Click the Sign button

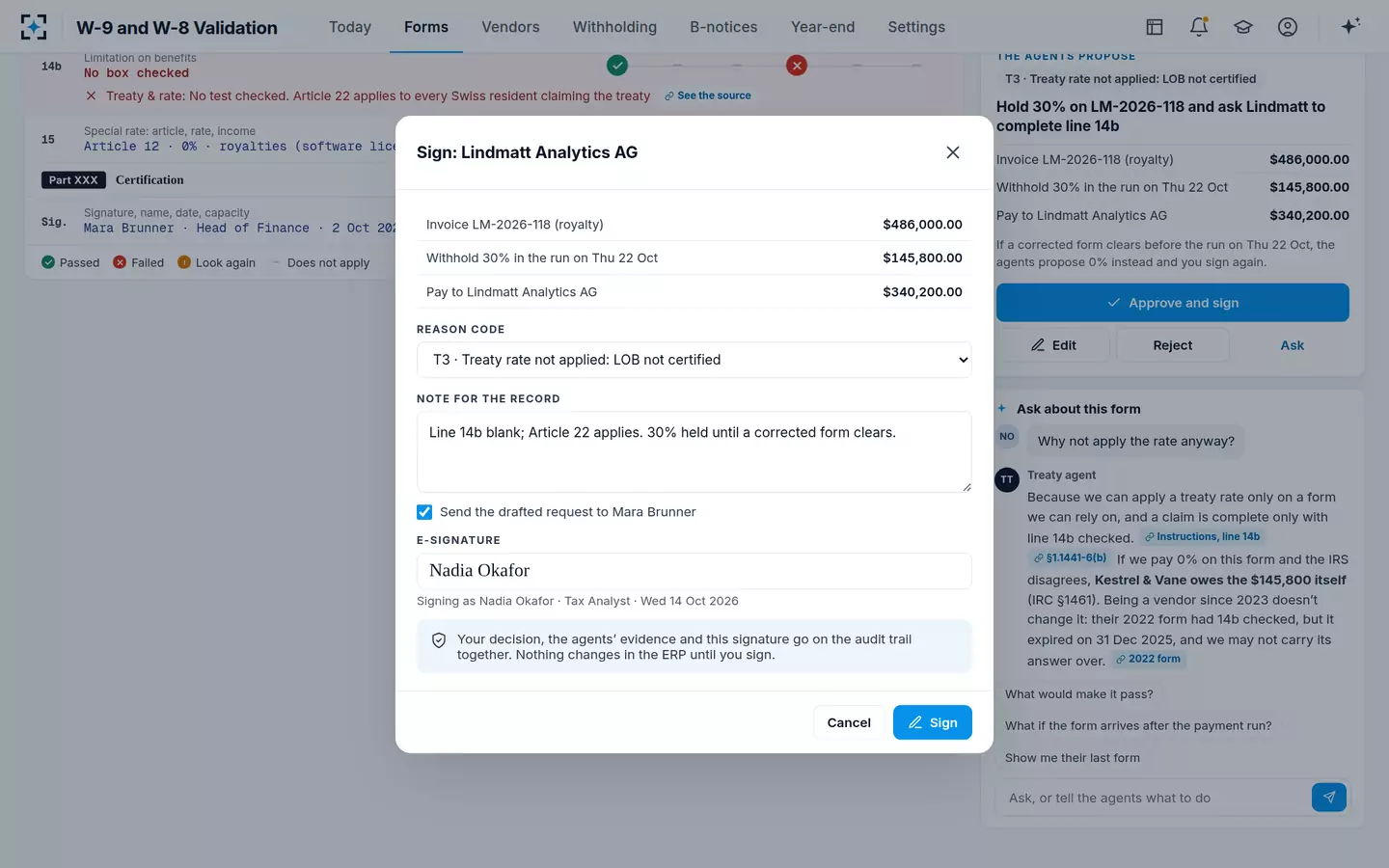point(933,722)
